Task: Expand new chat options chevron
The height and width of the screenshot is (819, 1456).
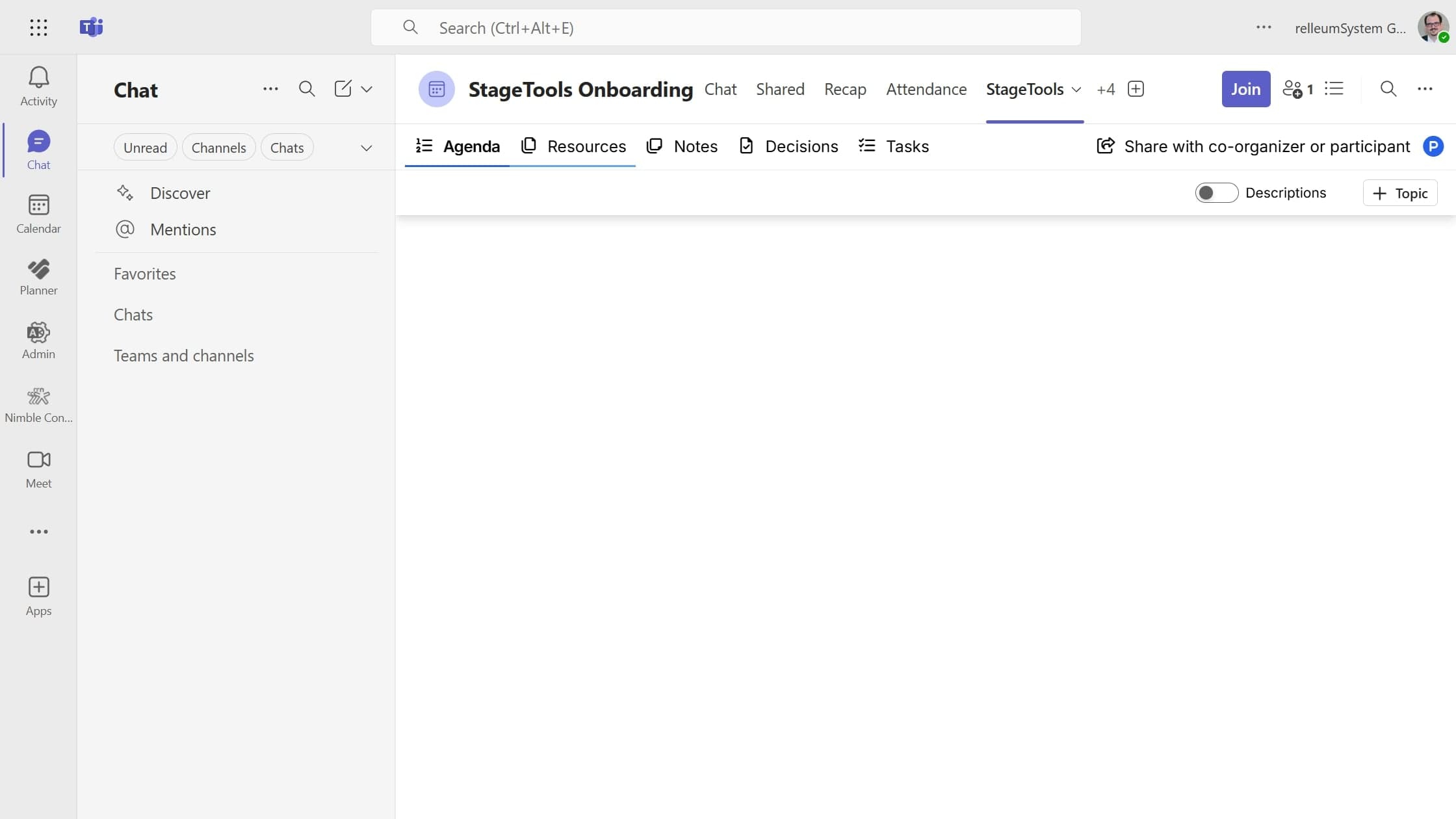Action: click(367, 89)
